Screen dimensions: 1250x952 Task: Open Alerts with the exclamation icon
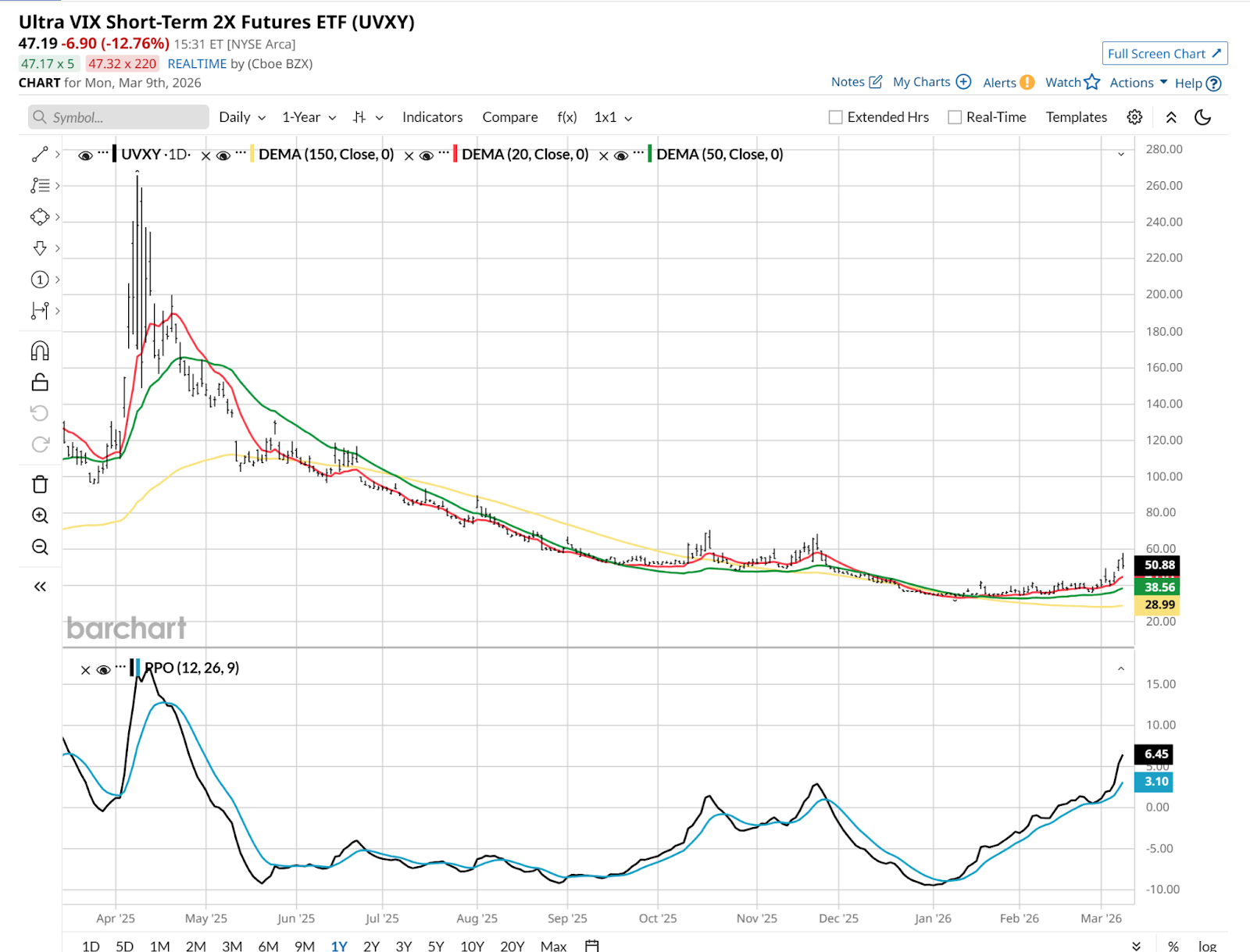pos(1027,82)
